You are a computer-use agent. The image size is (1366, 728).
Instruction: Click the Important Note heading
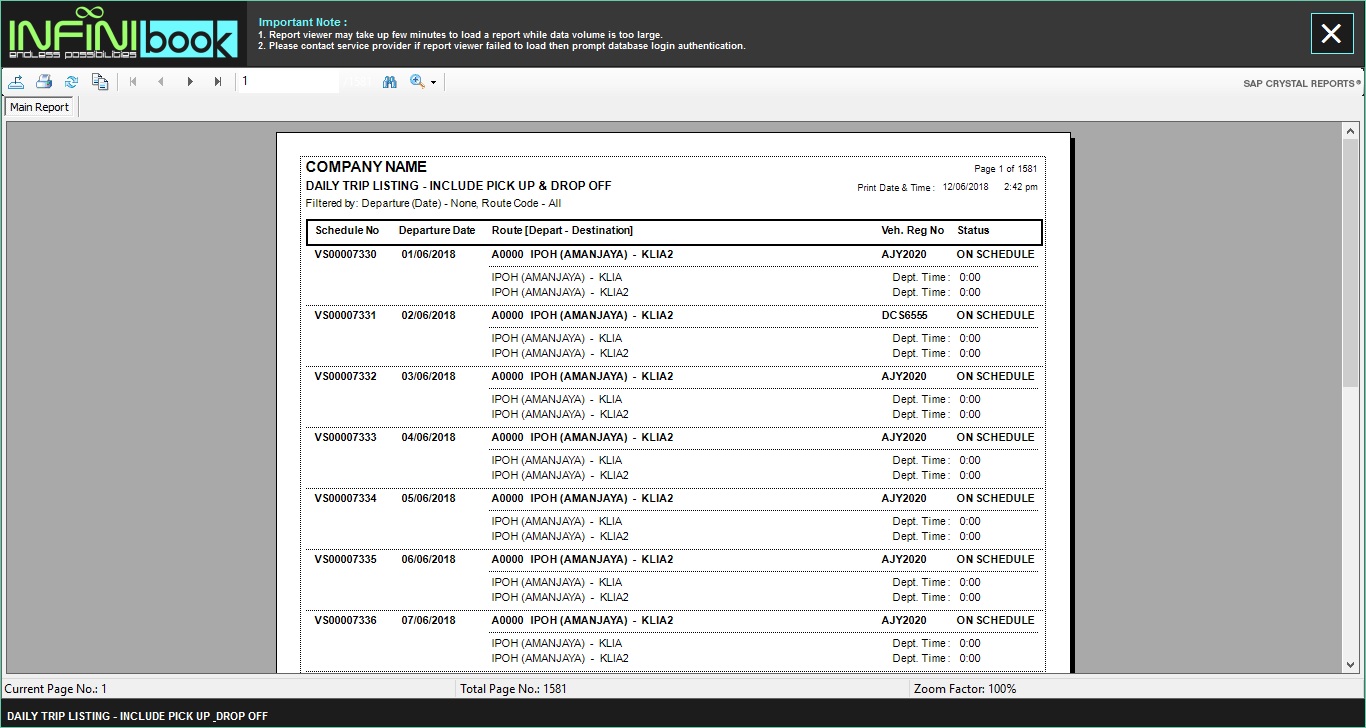[302, 22]
